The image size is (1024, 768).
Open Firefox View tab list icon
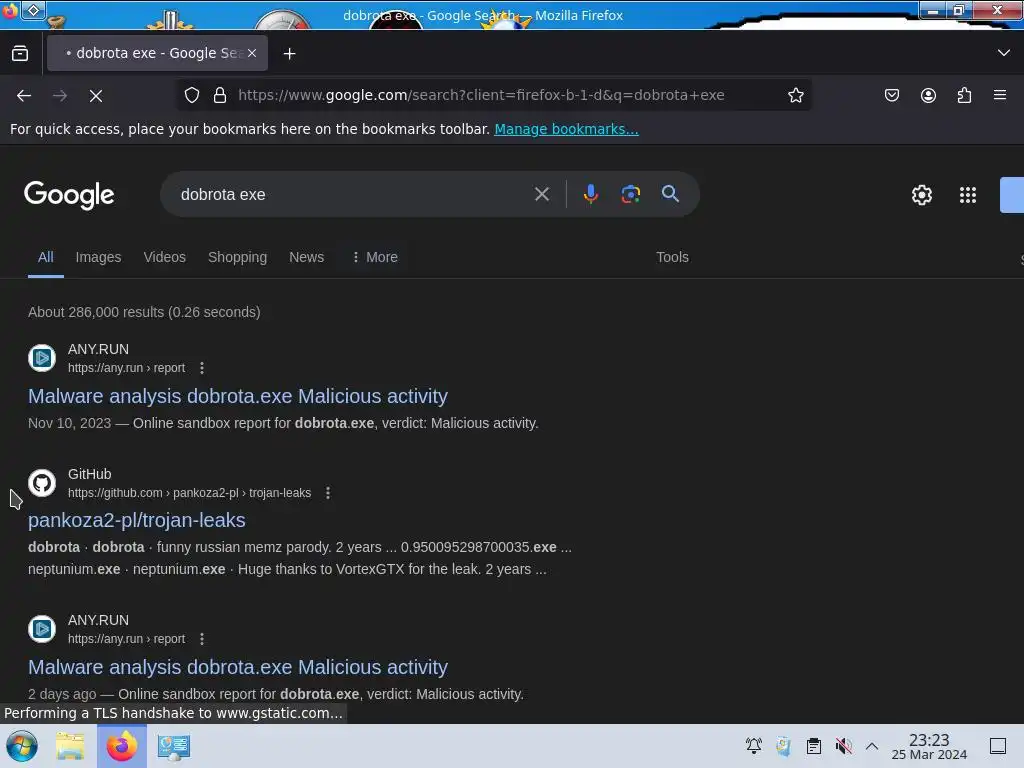(x=20, y=54)
